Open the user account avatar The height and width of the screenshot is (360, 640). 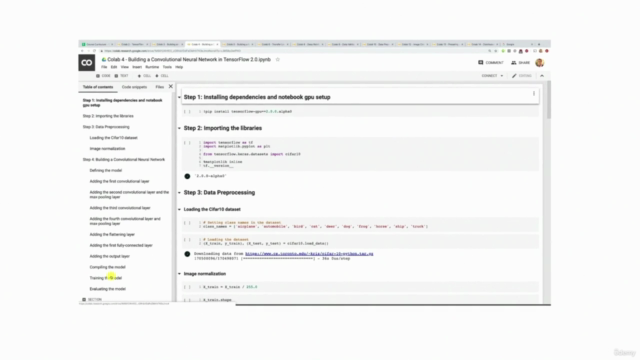coord(540,62)
